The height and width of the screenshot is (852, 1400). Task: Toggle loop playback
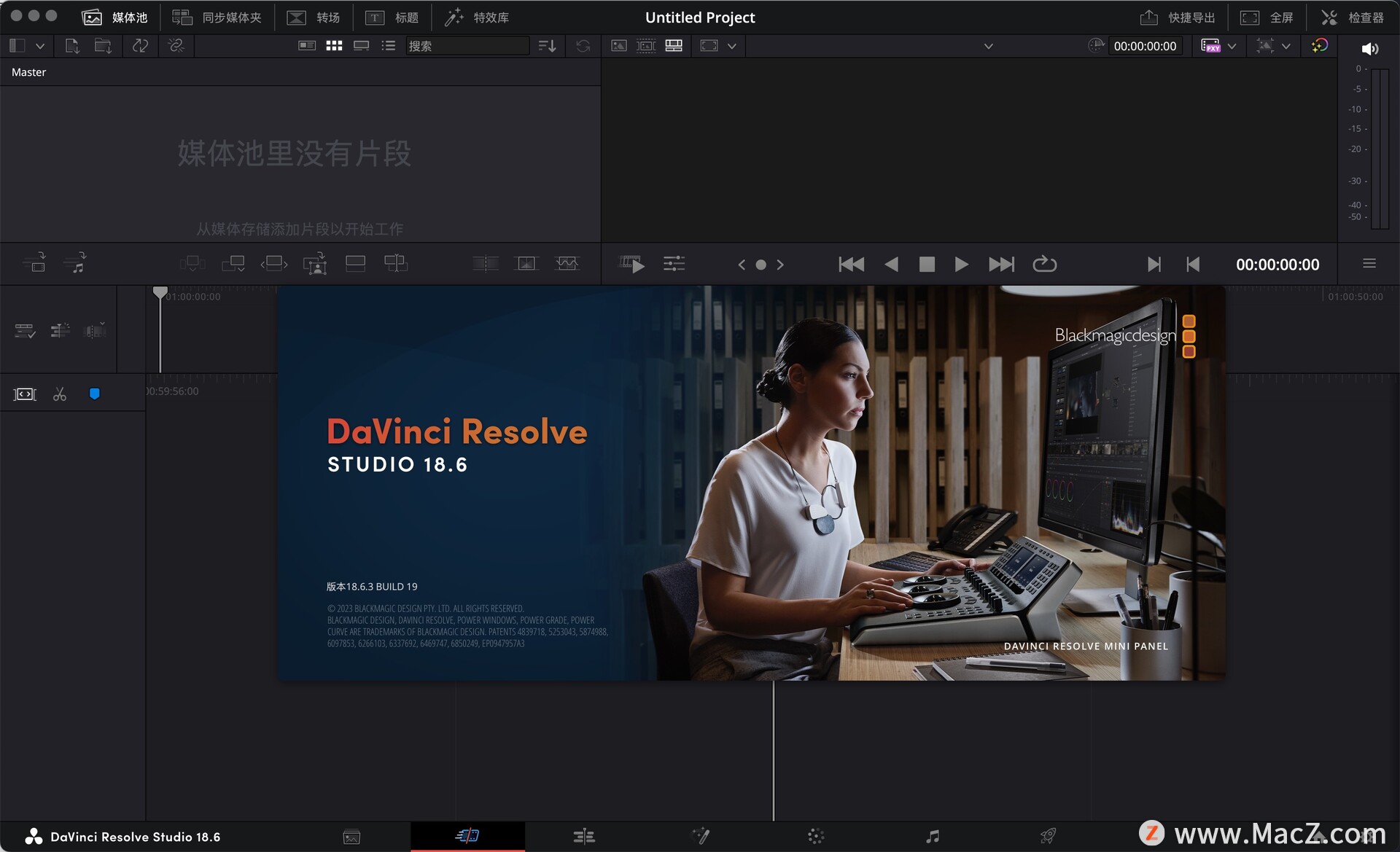click(1044, 263)
